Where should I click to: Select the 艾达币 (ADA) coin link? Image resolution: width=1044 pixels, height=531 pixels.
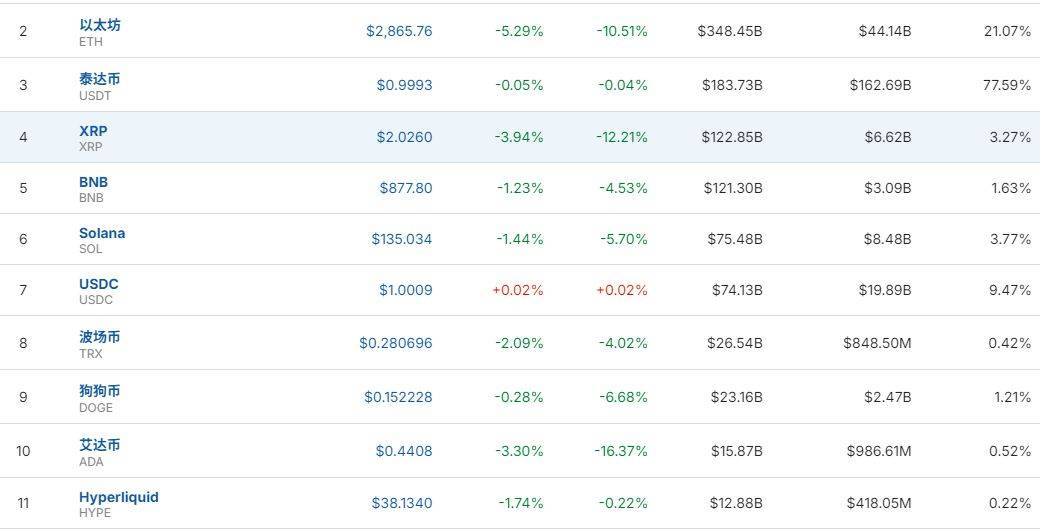click(100, 444)
